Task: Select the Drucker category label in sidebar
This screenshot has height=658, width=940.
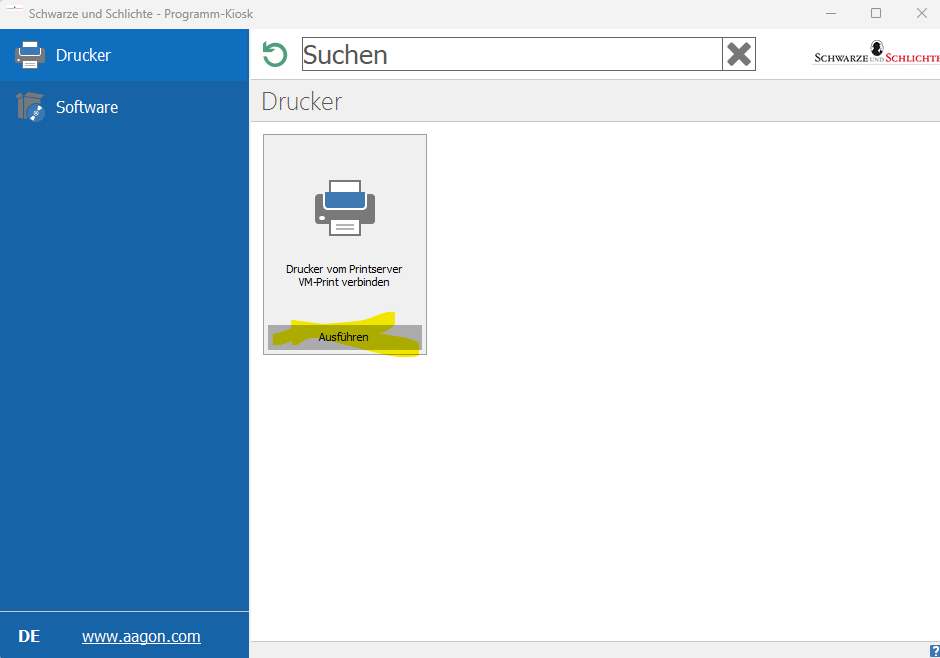Action: coord(83,55)
